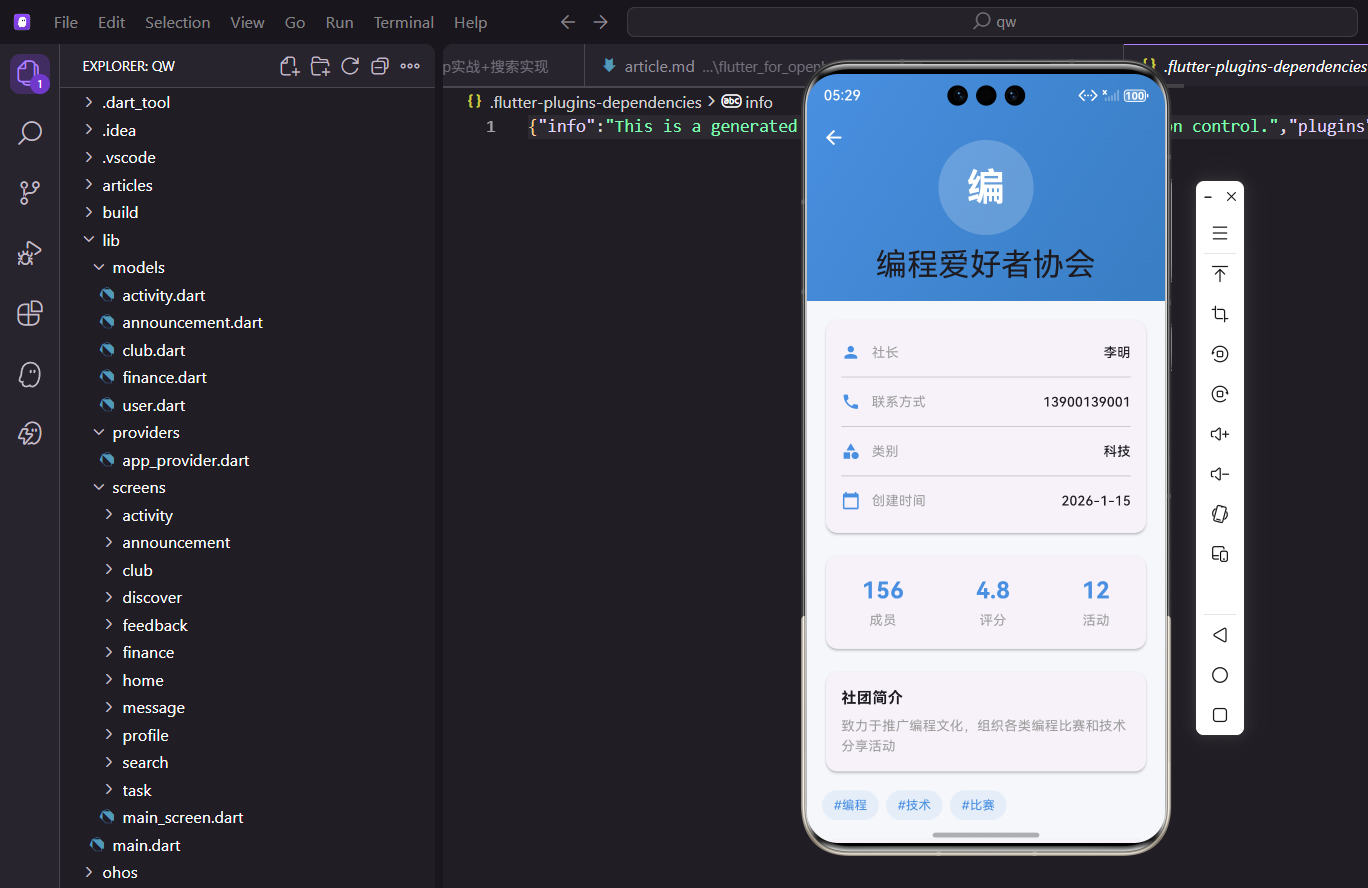Open the New File icon in Explorer

(x=289, y=65)
